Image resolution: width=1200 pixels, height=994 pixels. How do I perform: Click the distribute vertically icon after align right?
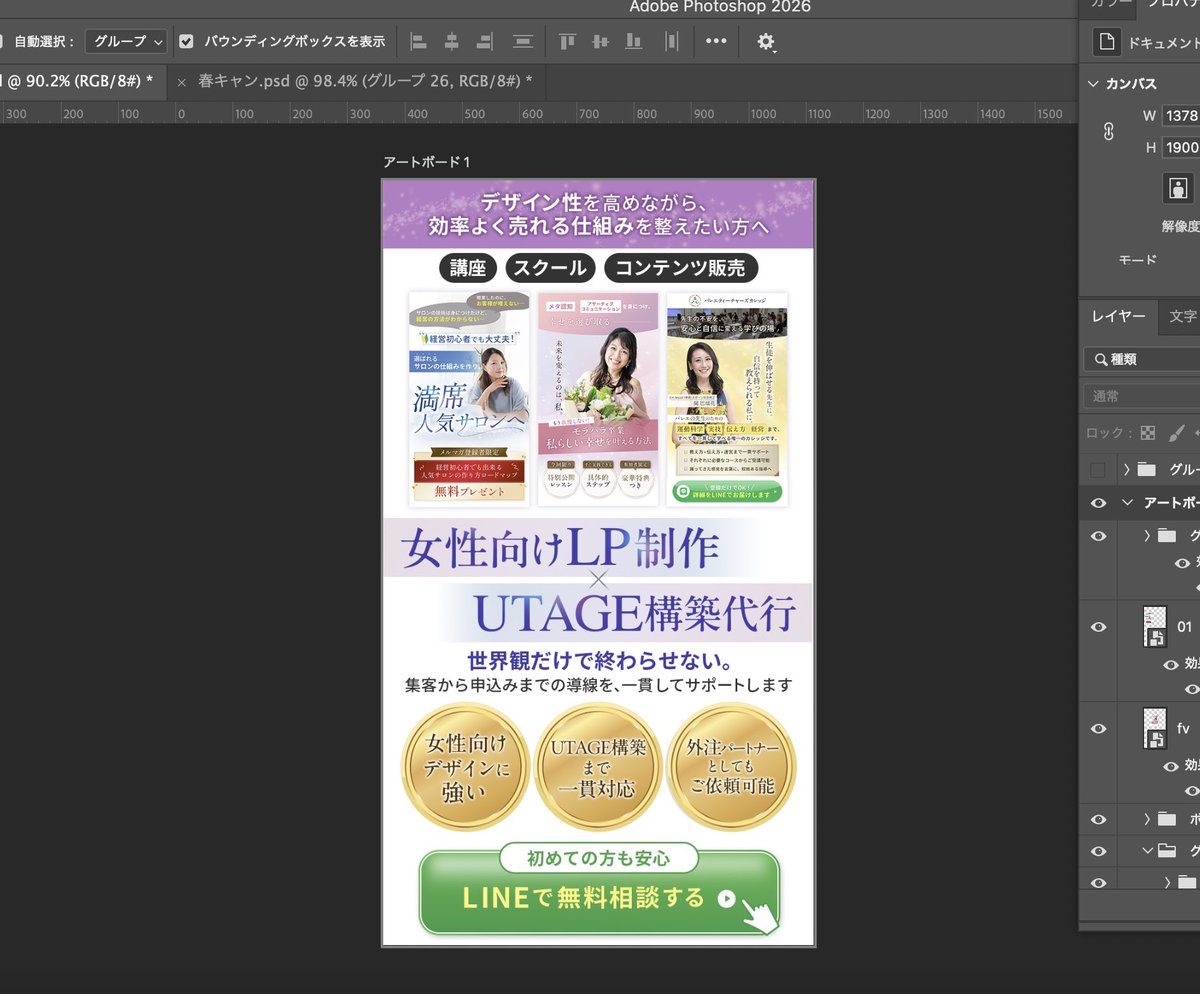coord(523,42)
